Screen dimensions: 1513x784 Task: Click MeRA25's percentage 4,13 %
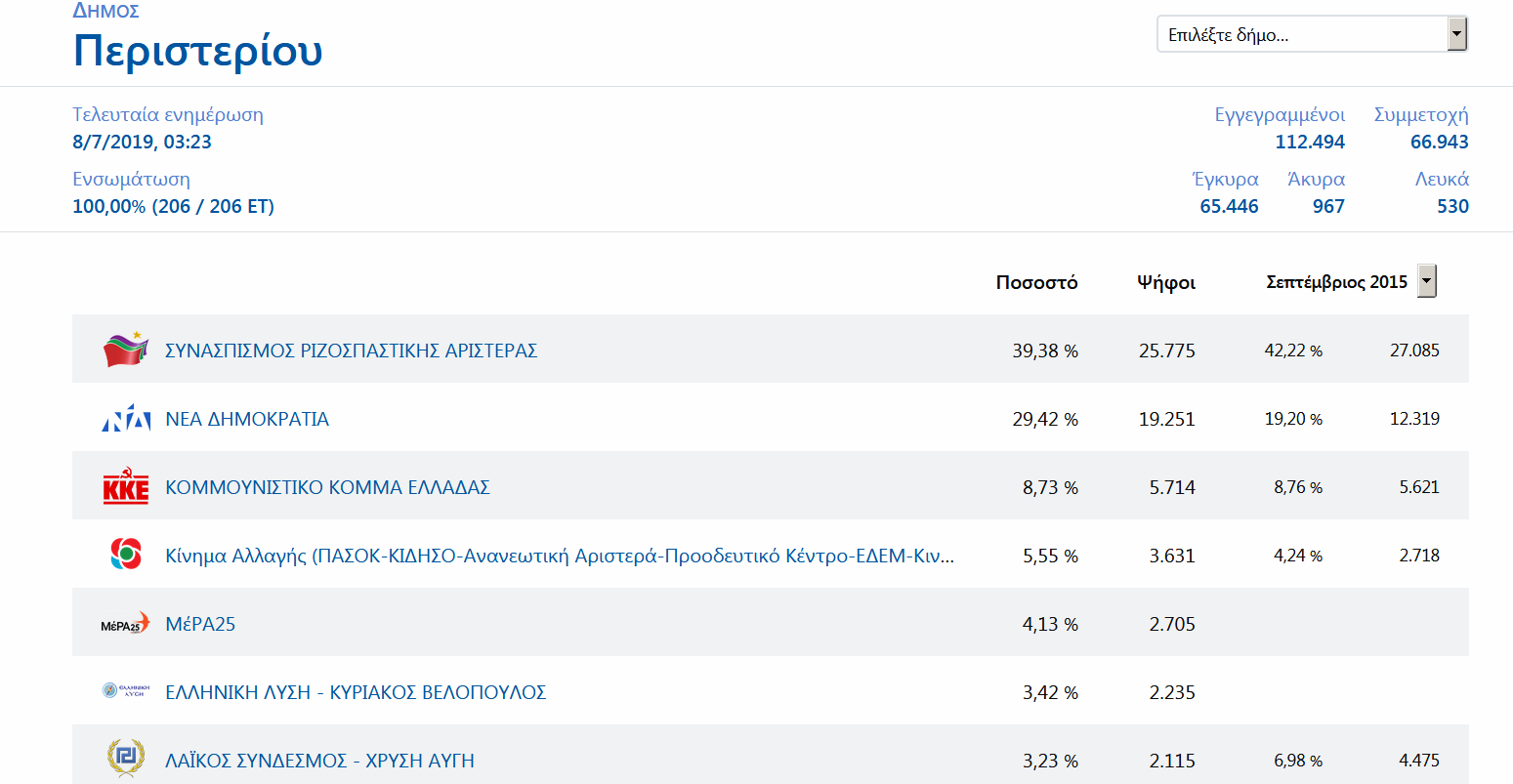click(x=1051, y=624)
